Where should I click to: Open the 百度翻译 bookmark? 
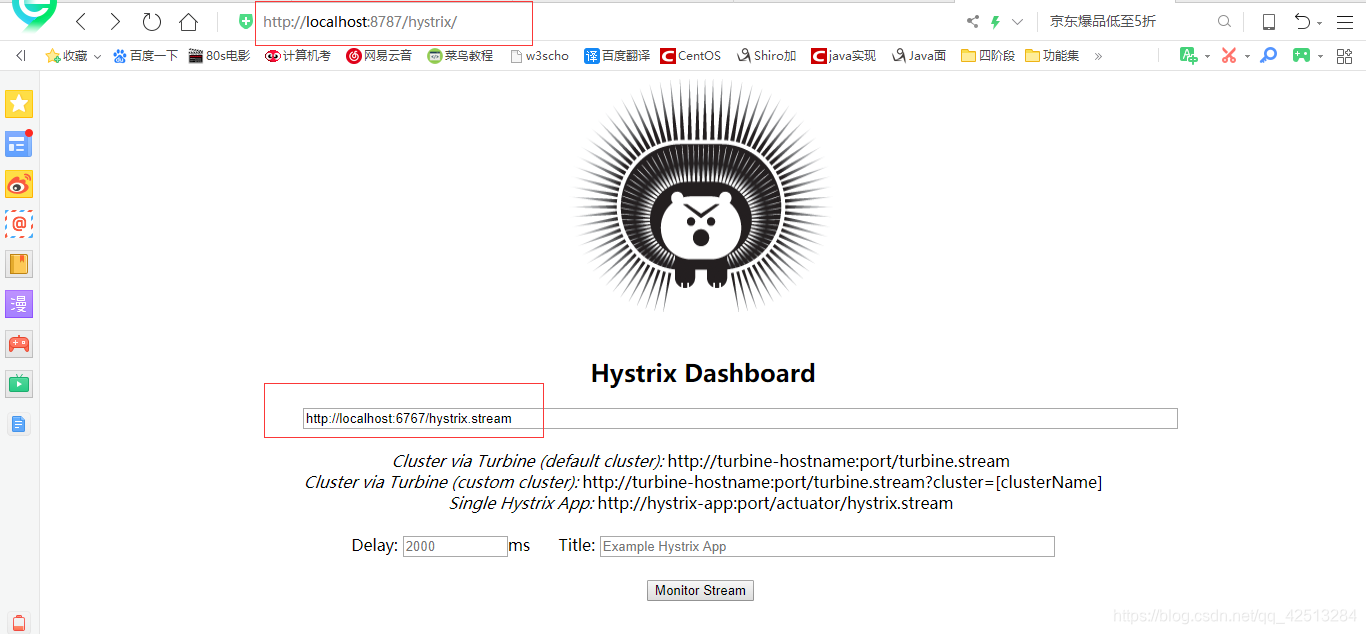[x=617, y=56]
